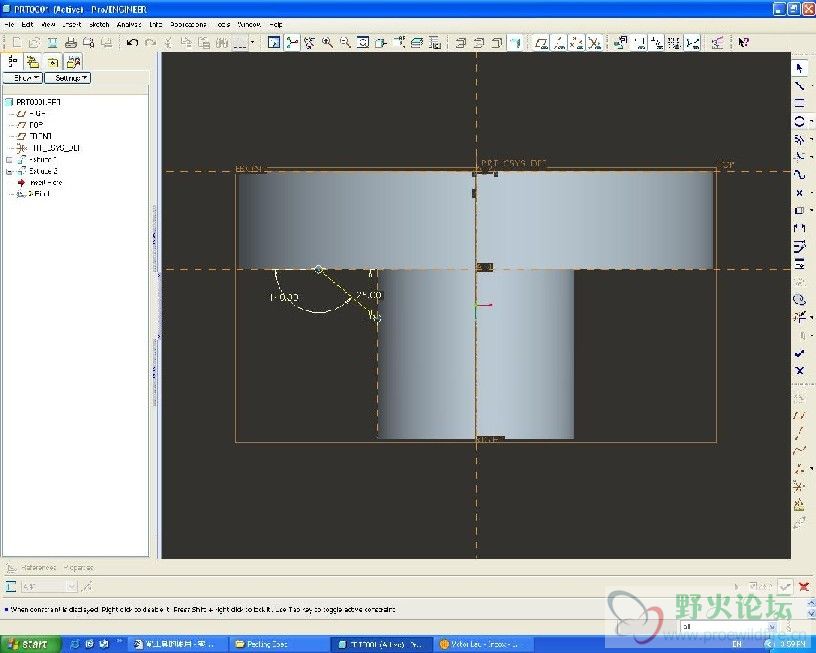Toggle coordinate systems display
The image size is (816, 653).
pos(594,42)
